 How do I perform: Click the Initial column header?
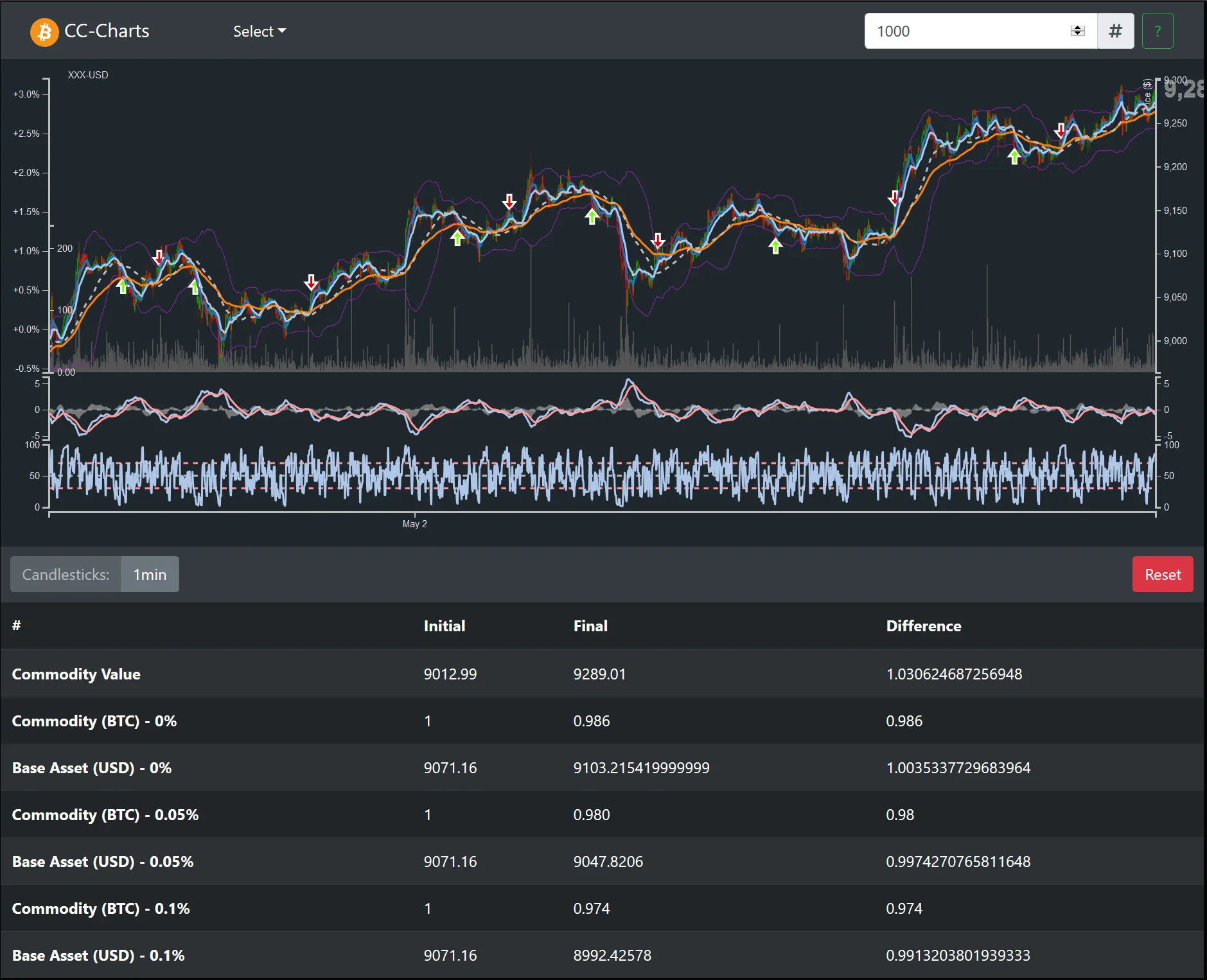pyautogui.click(x=444, y=626)
